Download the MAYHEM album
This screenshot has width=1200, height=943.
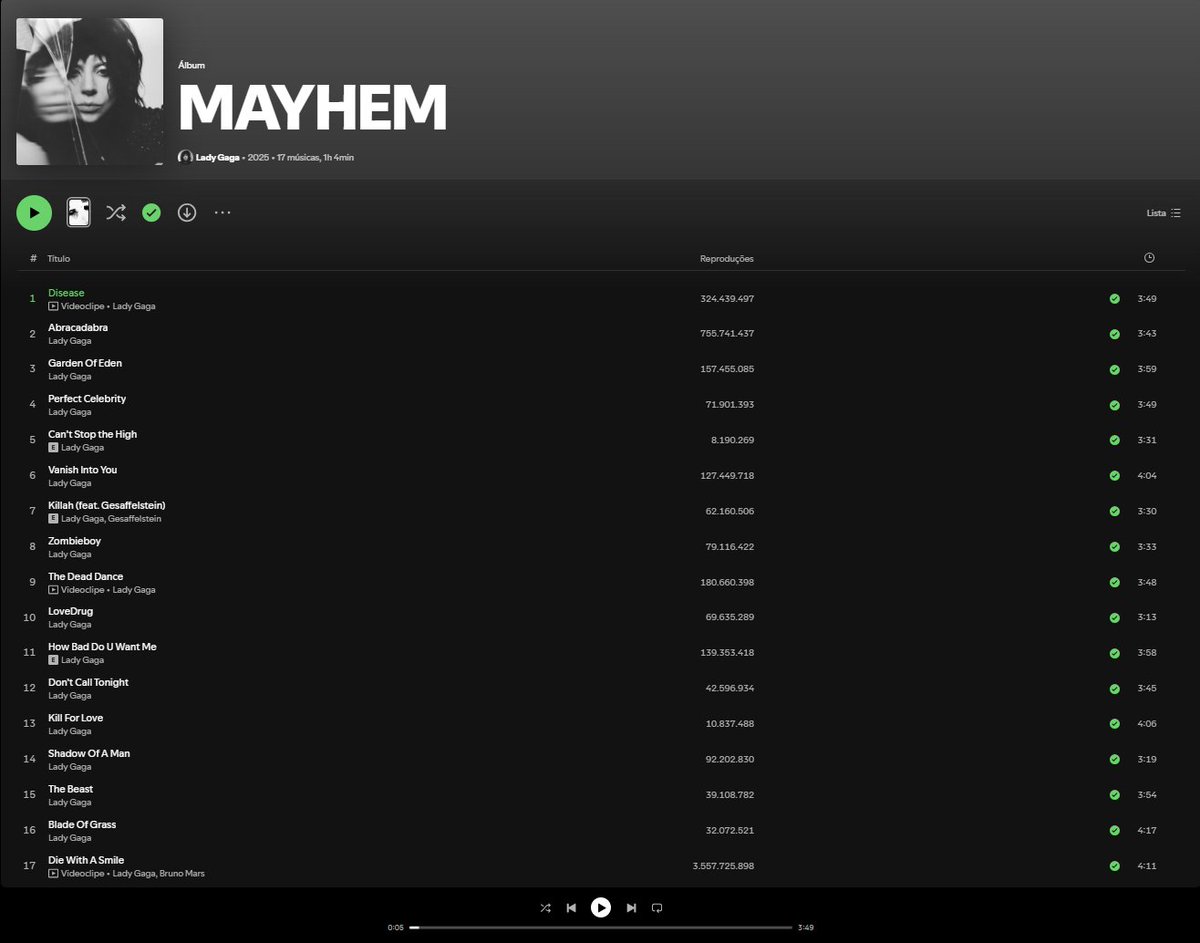[x=187, y=212]
